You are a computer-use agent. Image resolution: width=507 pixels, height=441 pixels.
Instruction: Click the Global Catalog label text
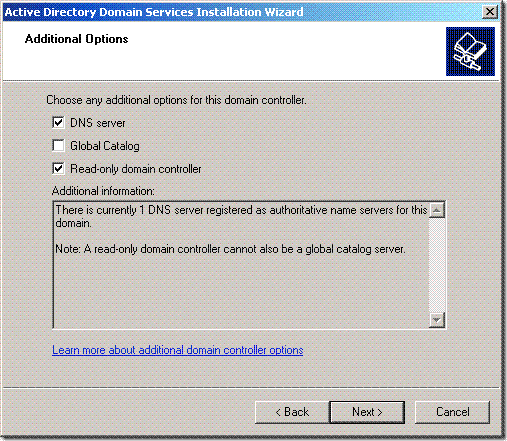pyautogui.click(x=105, y=146)
